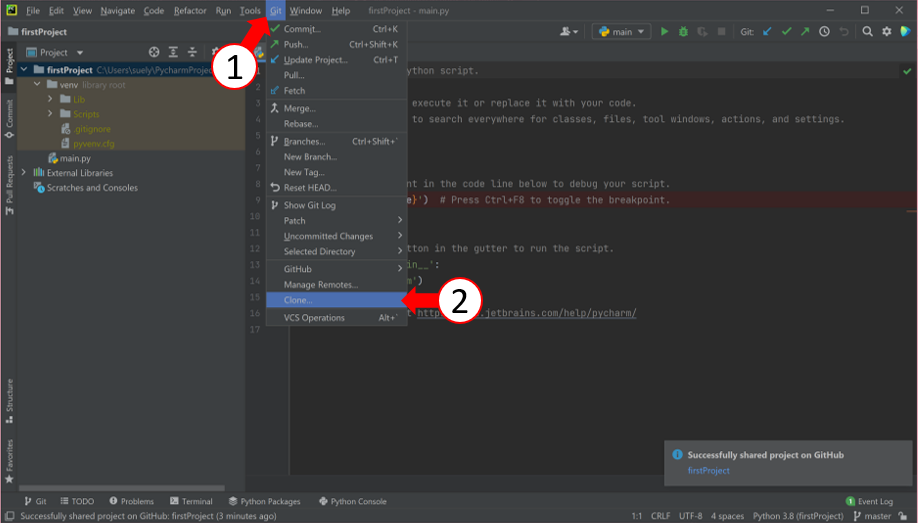
Task: Open the Pull Requests sidebar tab
Action: [9, 185]
